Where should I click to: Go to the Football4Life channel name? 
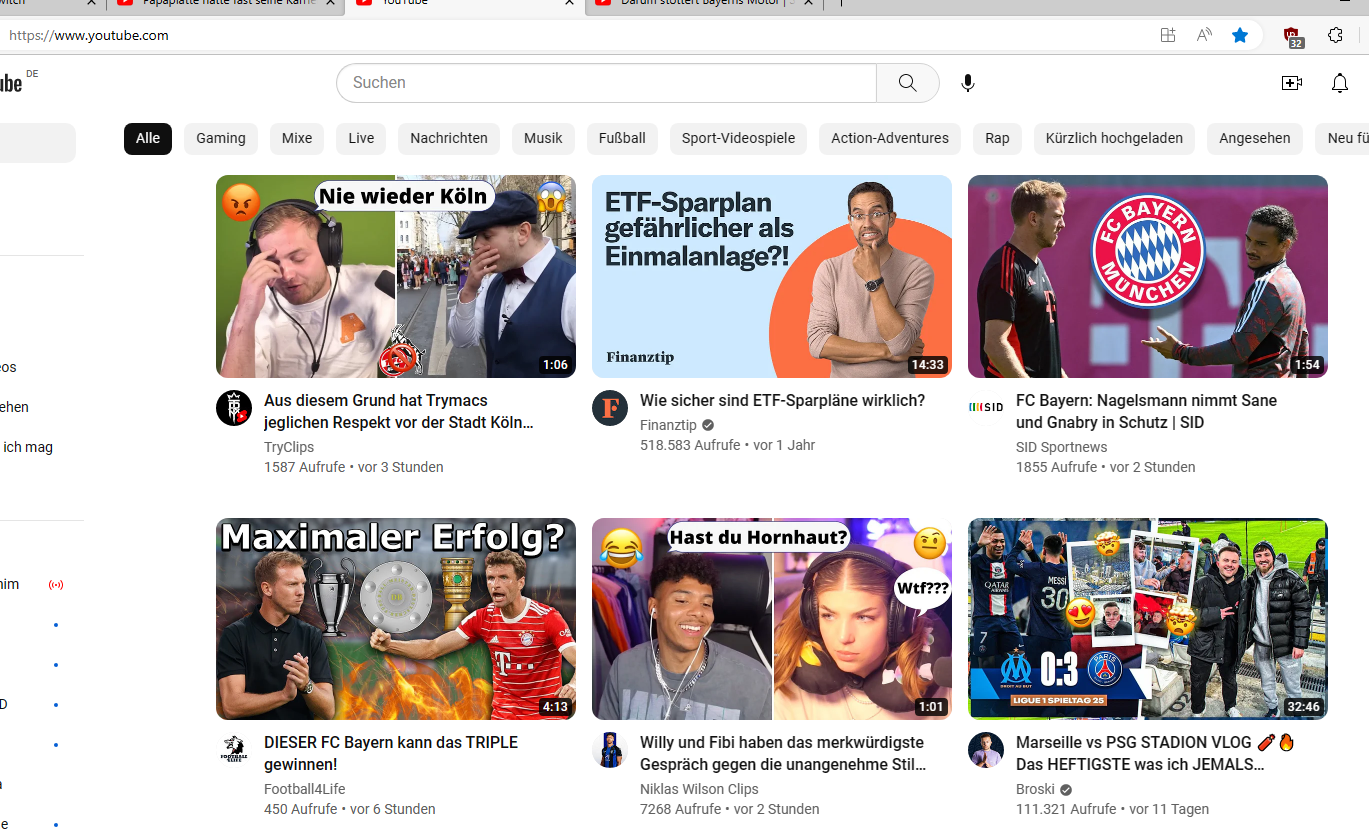tap(305, 789)
